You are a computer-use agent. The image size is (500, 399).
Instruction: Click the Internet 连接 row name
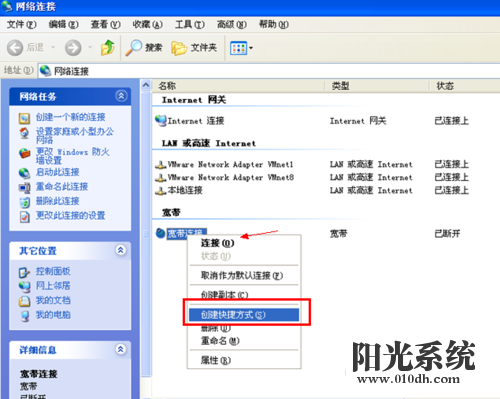click(x=196, y=121)
